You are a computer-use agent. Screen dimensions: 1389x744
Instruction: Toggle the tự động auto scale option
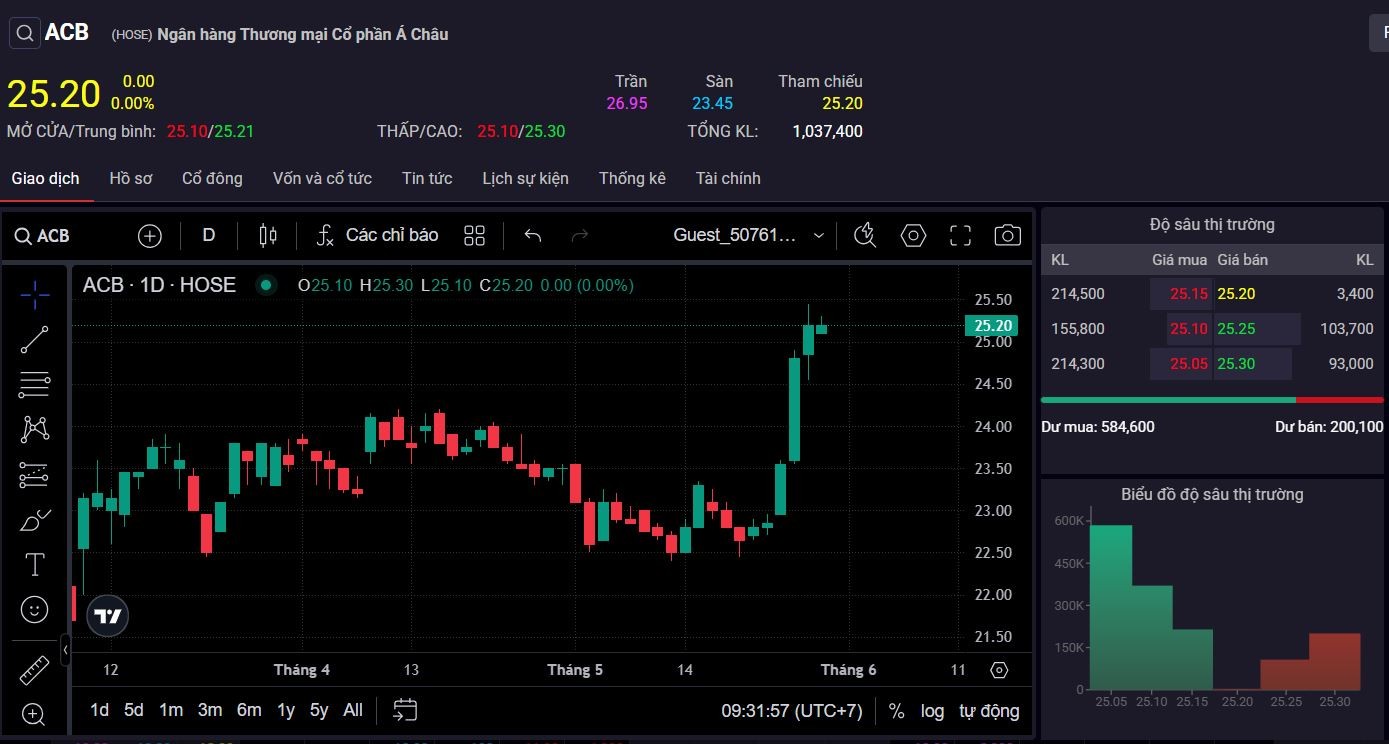pos(989,711)
